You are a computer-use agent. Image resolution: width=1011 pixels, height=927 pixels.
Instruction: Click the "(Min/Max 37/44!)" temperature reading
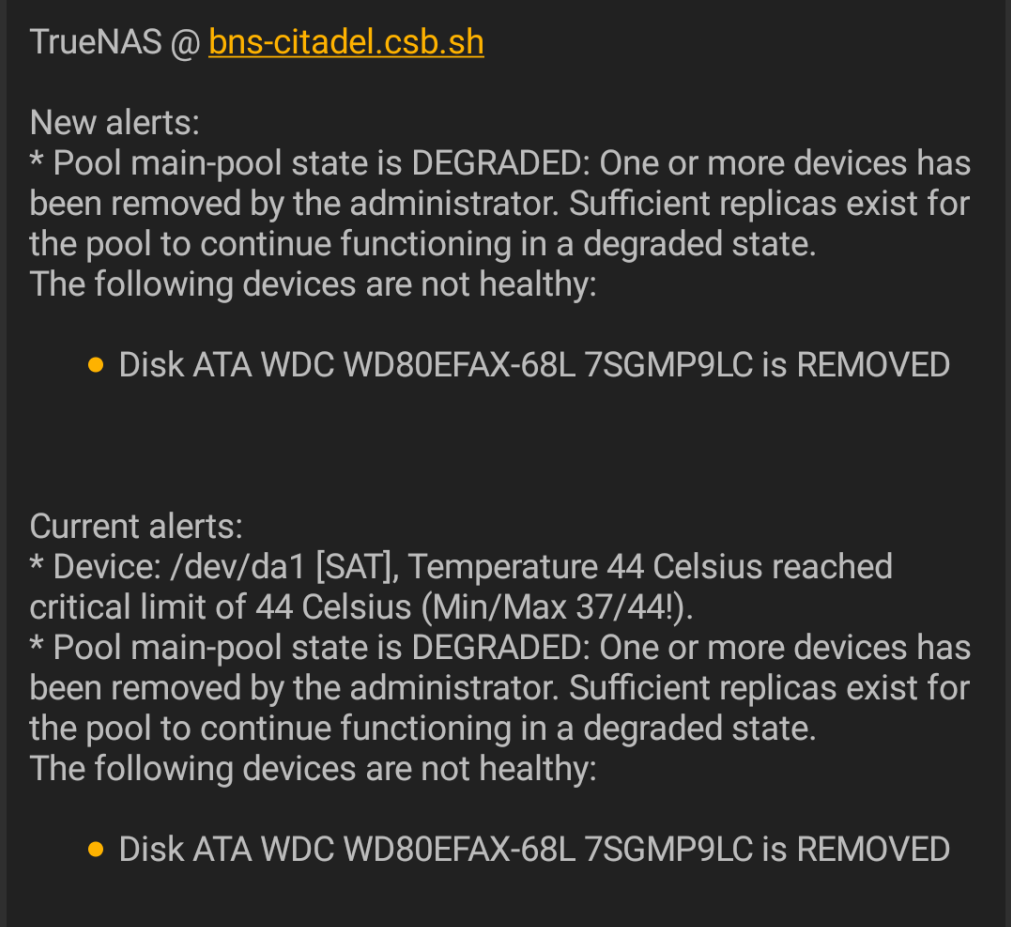(x=557, y=607)
